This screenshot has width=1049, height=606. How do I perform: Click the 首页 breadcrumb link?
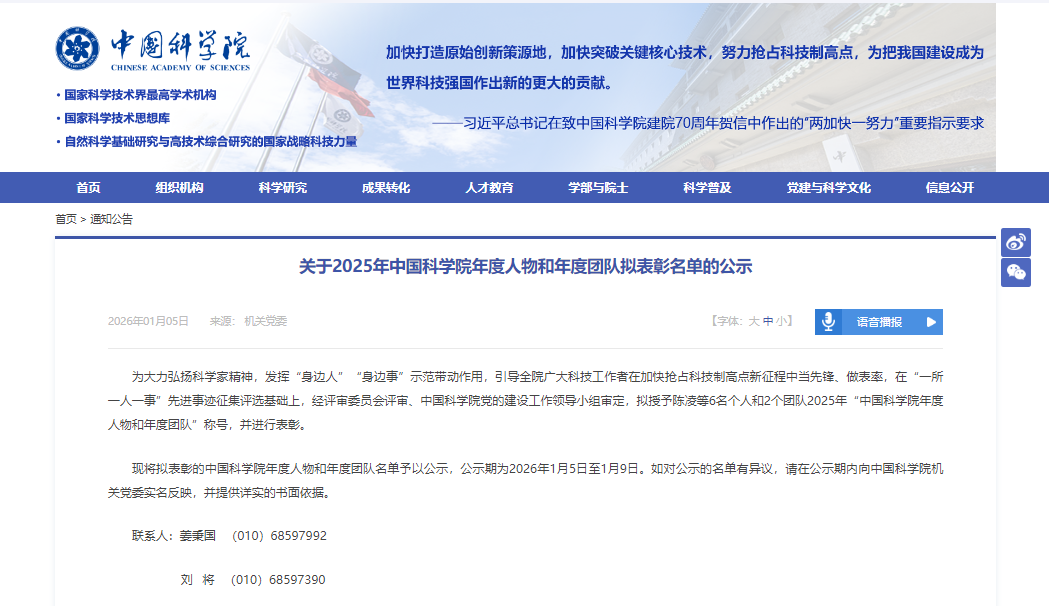65,219
